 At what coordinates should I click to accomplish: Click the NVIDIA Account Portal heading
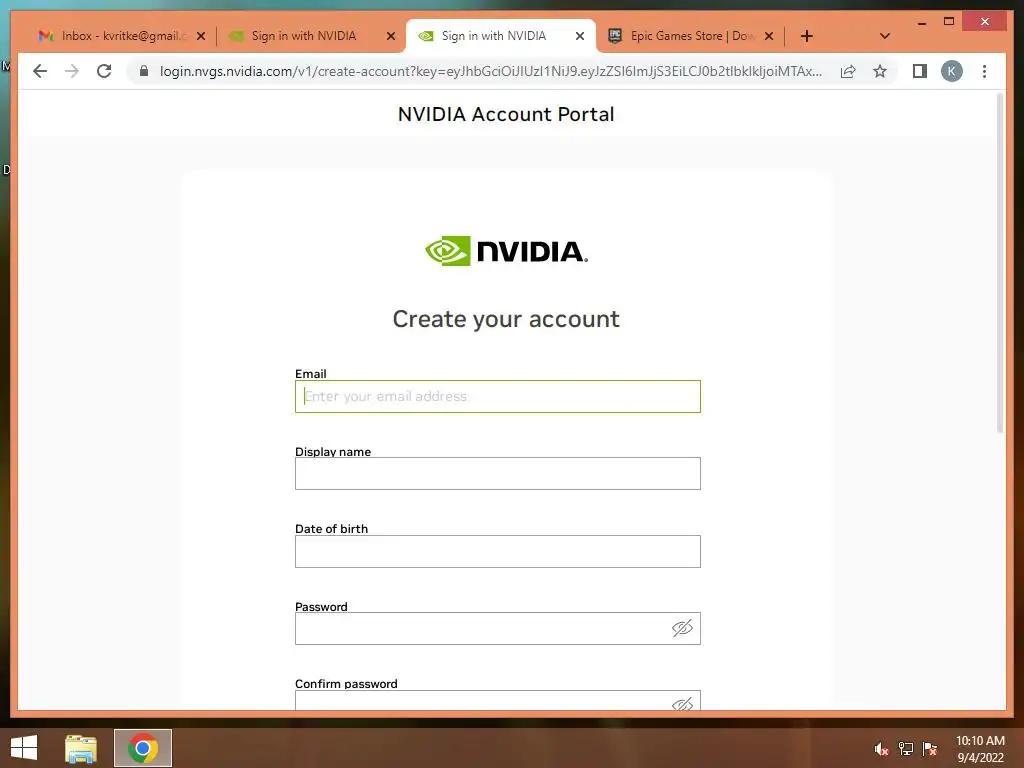coord(506,114)
